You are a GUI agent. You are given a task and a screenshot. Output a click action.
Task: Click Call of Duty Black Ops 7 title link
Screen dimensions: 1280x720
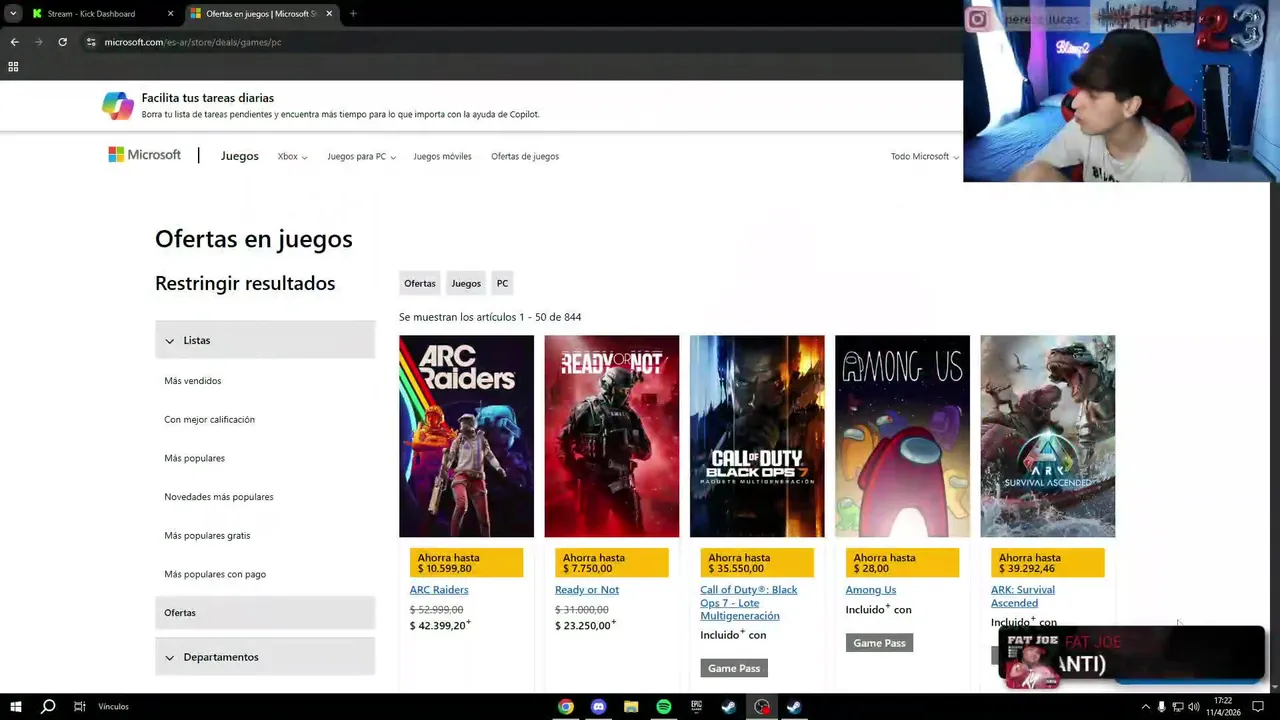click(749, 603)
